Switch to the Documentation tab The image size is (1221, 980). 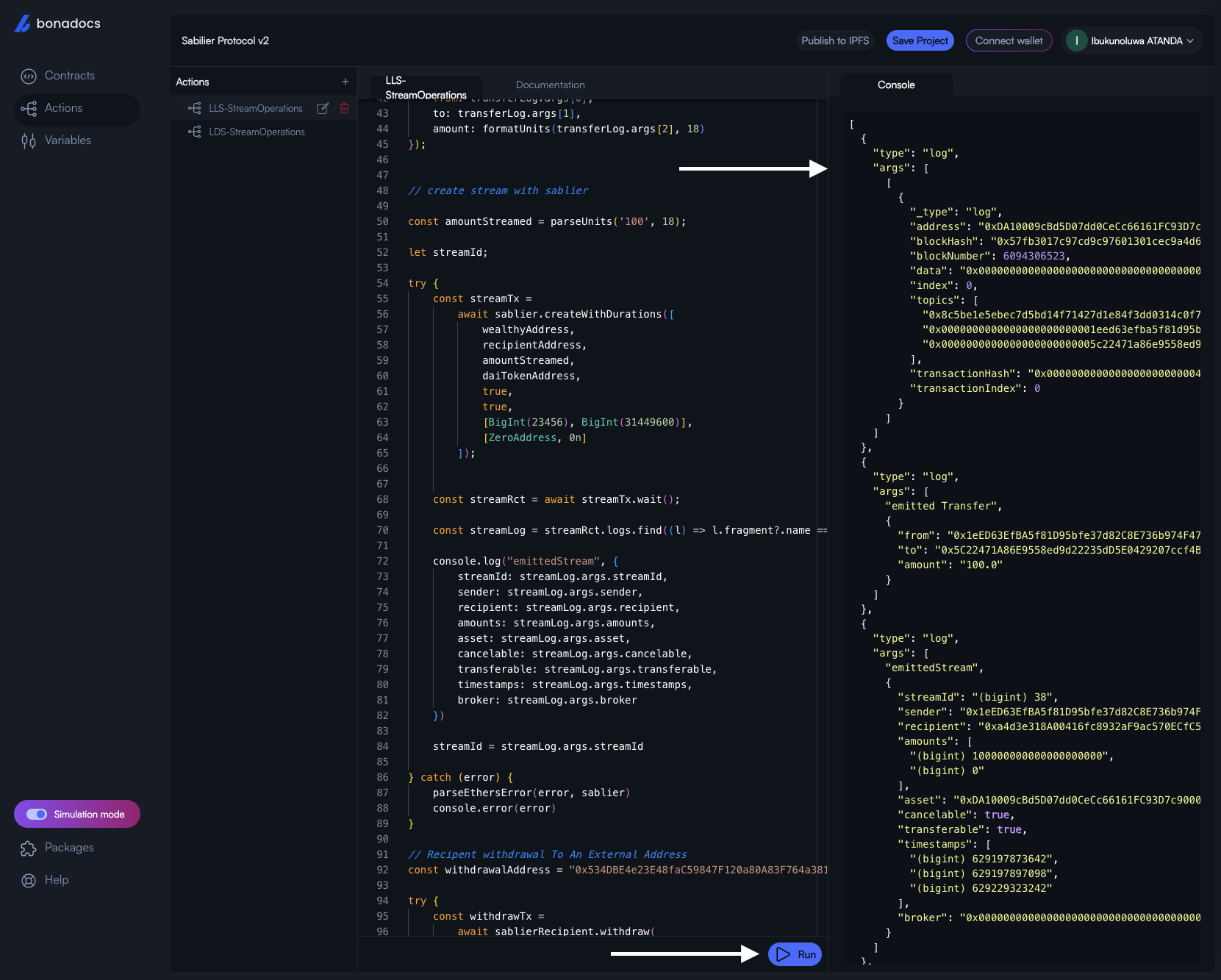(550, 85)
